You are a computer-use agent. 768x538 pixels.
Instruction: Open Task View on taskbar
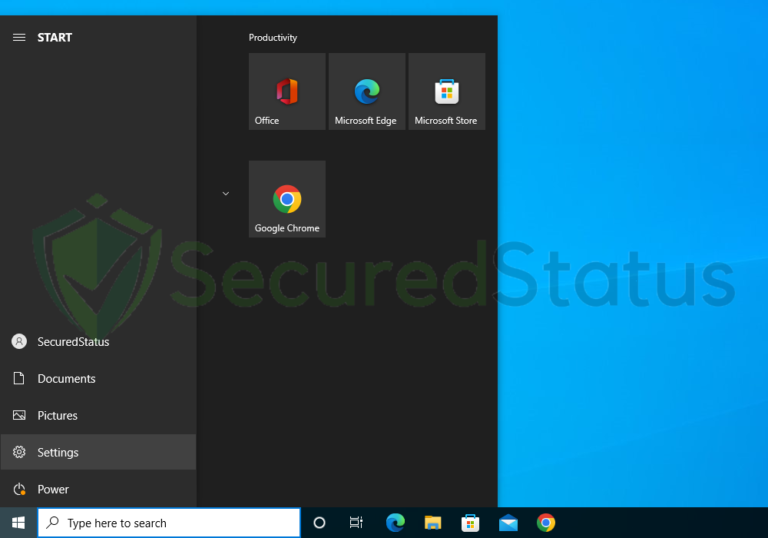(357, 523)
